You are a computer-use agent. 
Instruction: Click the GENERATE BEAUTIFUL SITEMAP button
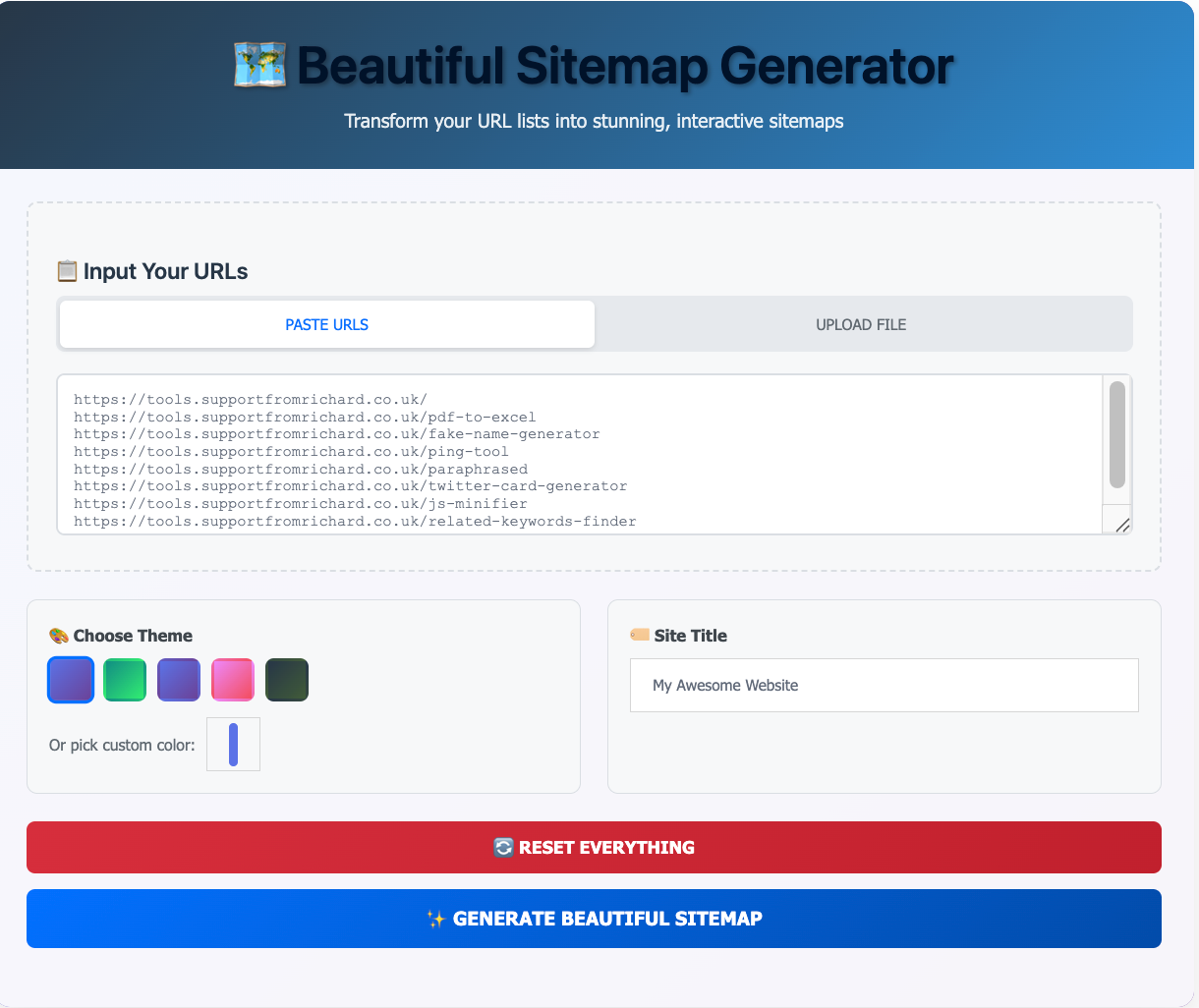594,919
